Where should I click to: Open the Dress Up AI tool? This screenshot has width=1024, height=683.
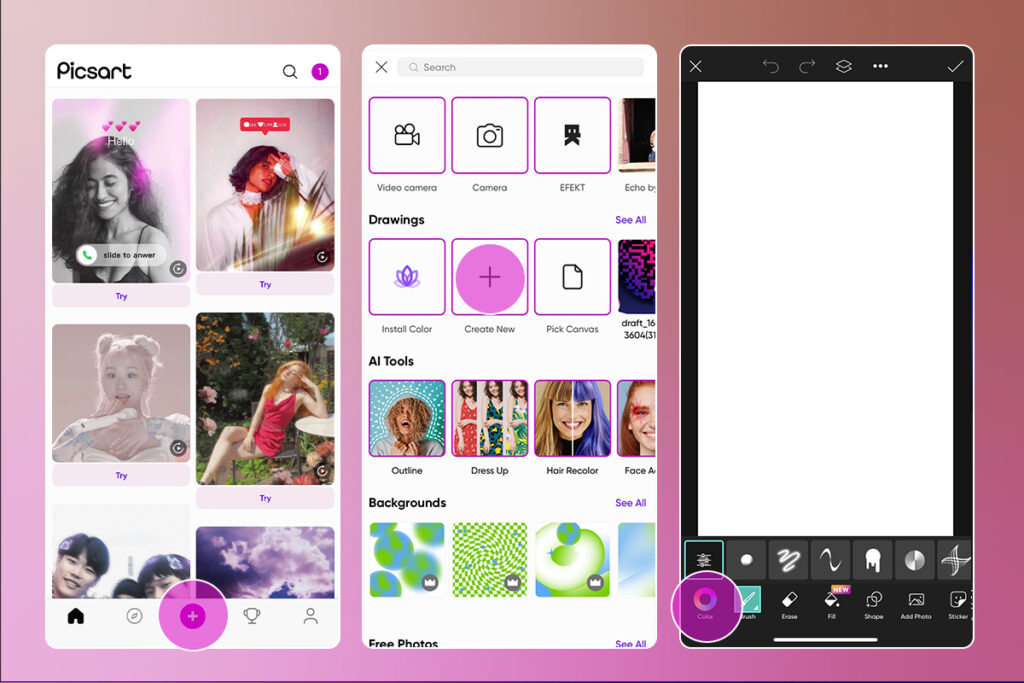489,418
